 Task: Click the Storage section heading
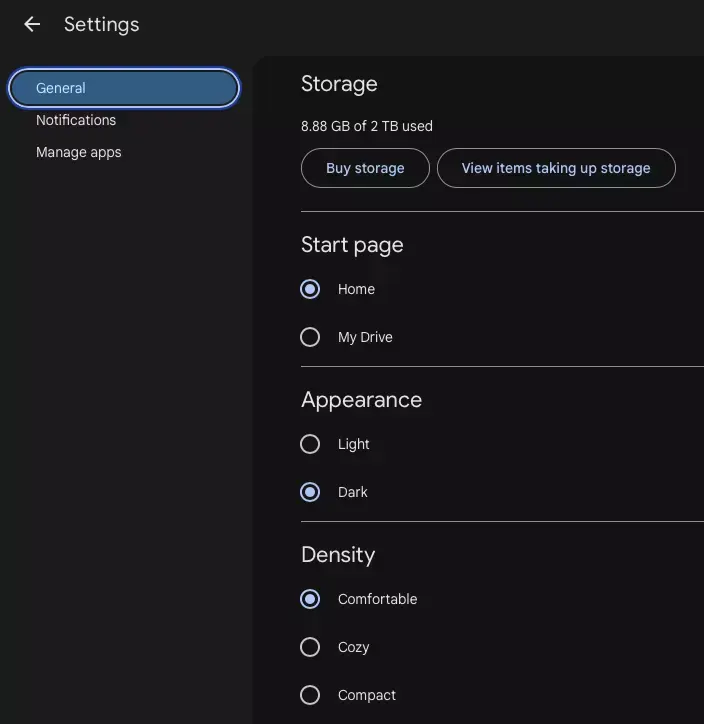pos(339,84)
